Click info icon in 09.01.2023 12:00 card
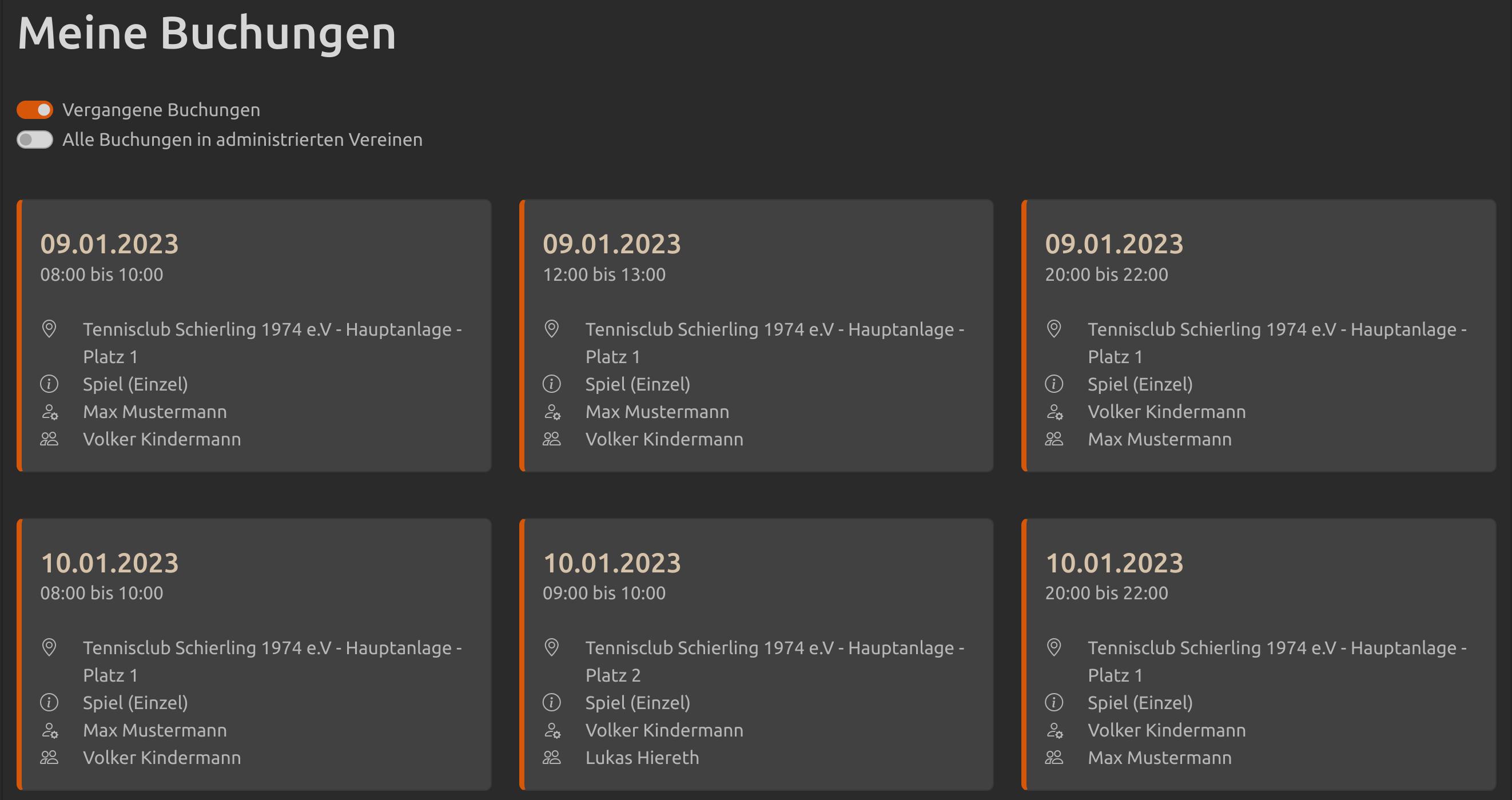 551,384
